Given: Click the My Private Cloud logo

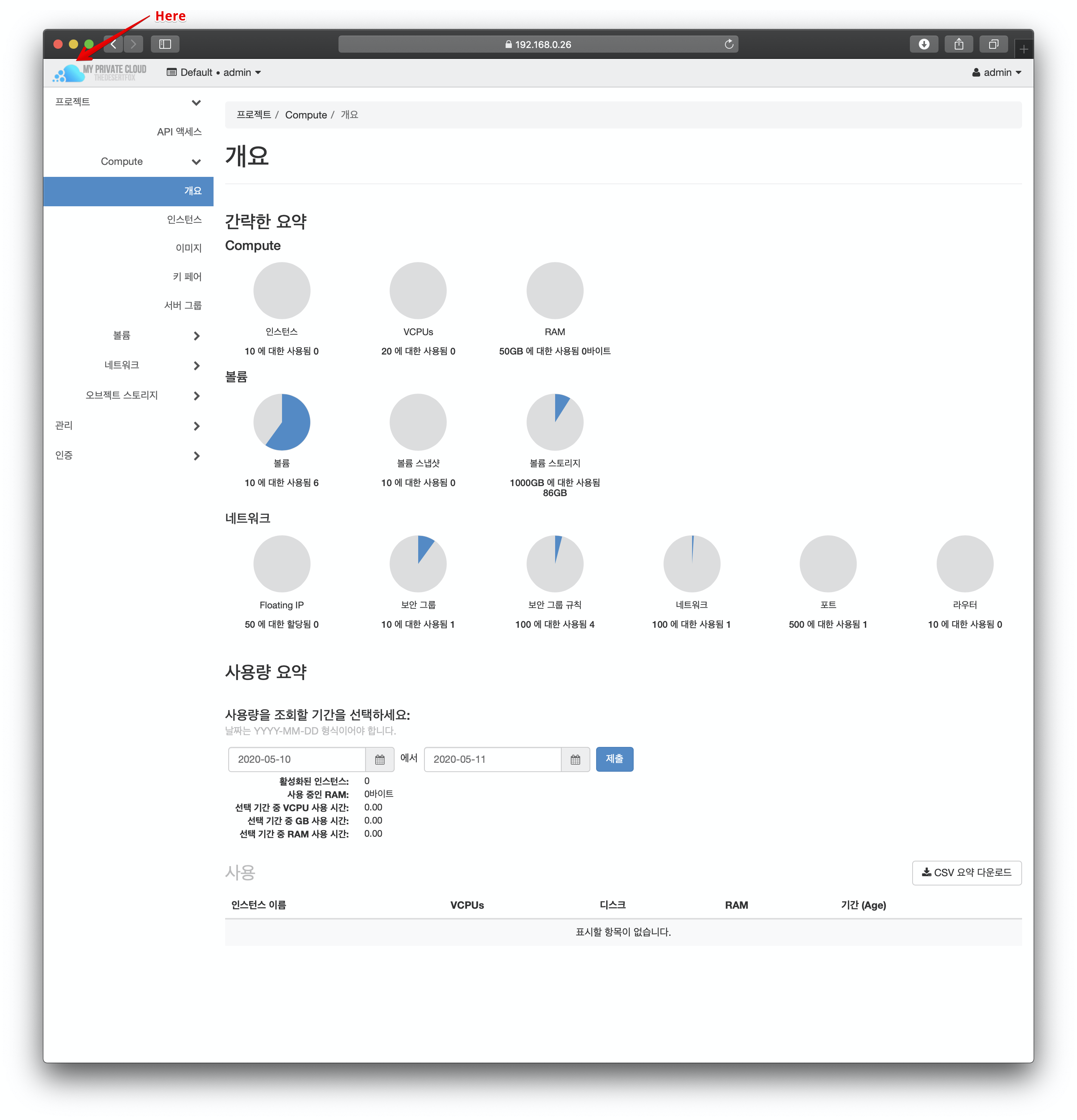Looking at the screenshot, I should [100, 73].
